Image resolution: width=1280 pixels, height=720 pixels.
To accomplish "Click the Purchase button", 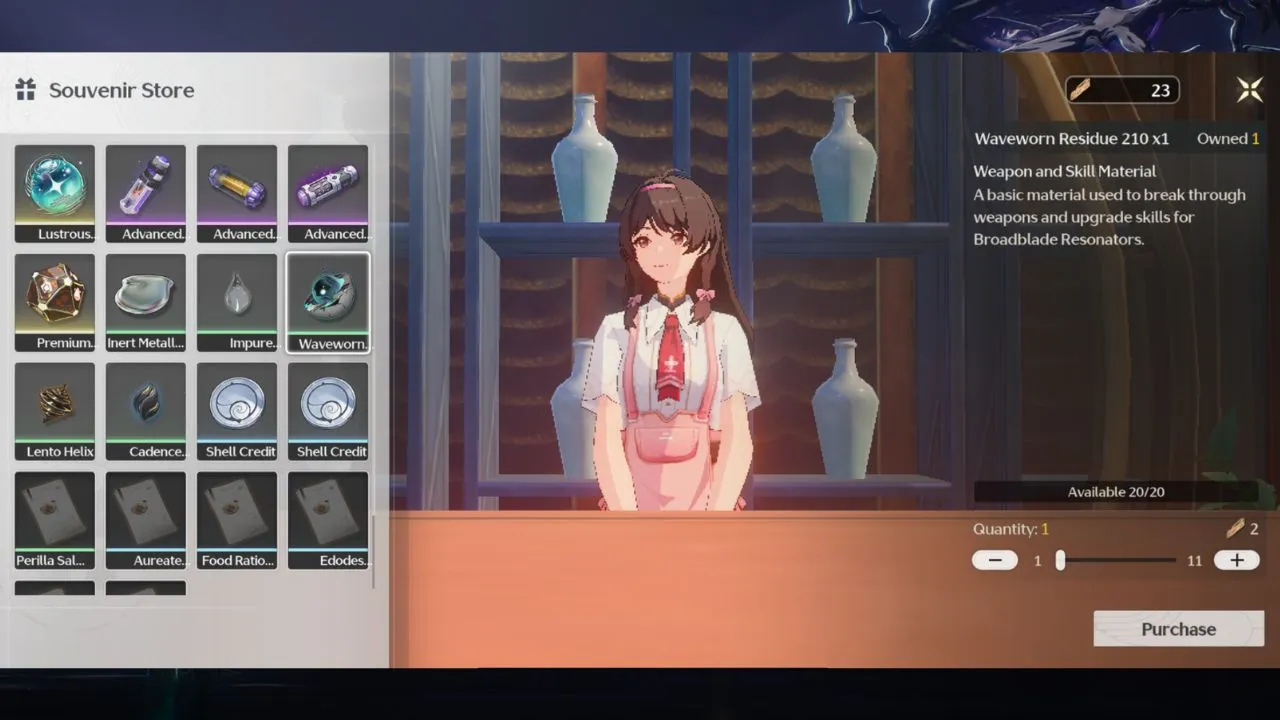I will coord(1178,629).
